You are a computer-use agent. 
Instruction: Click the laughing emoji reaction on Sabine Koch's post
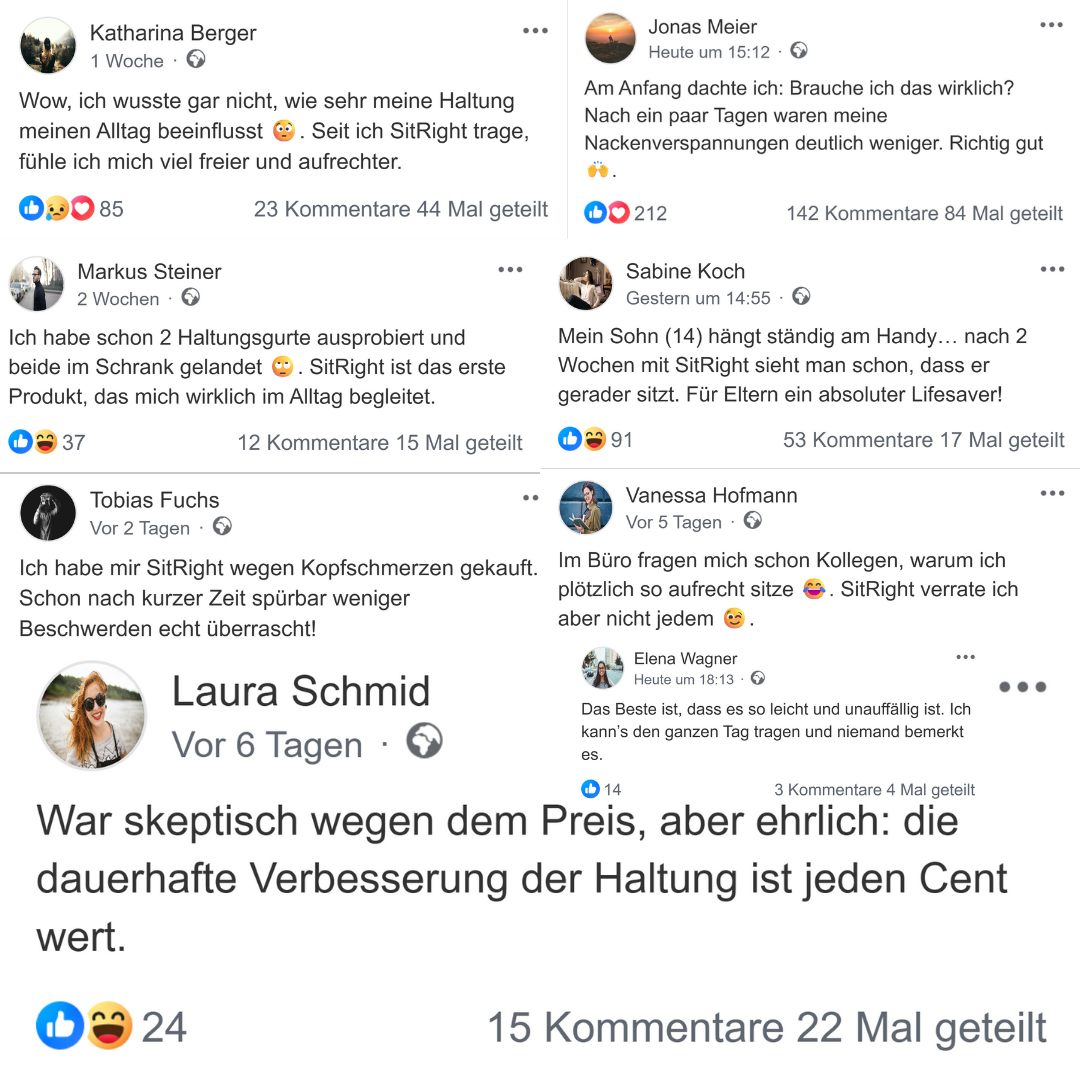tap(595, 439)
